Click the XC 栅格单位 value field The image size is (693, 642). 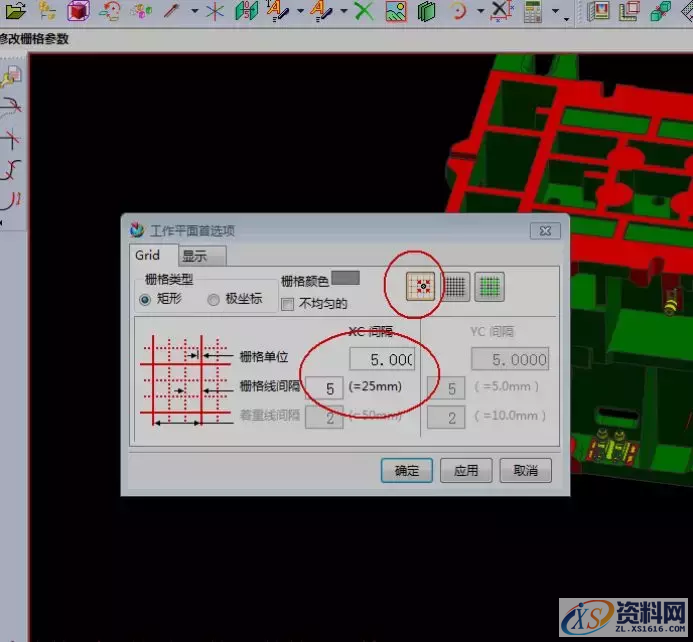[x=382, y=359]
